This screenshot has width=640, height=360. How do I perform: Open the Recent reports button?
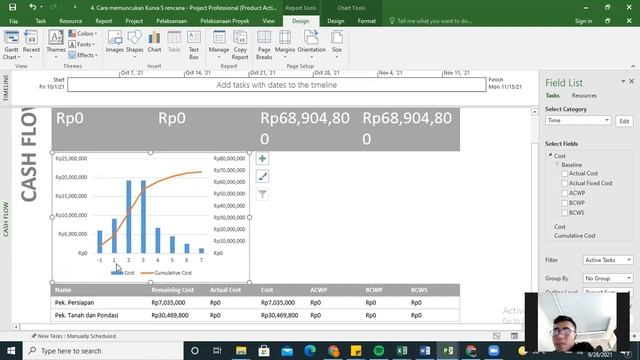31,45
